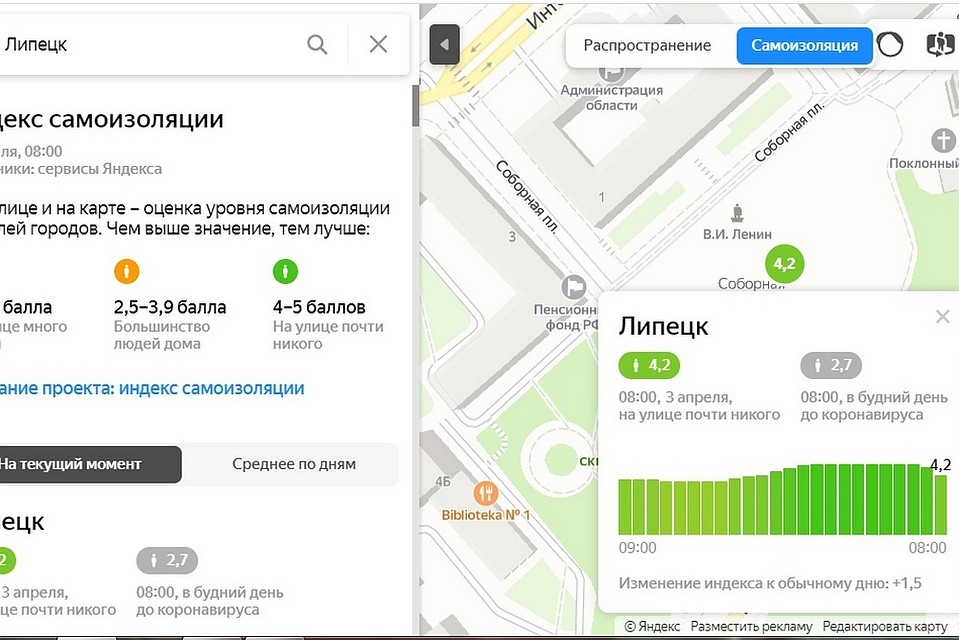The image size is (959, 640).
Task: Click the circle layer icon next to Самоизоляция
Action: (x=890, y=45)
